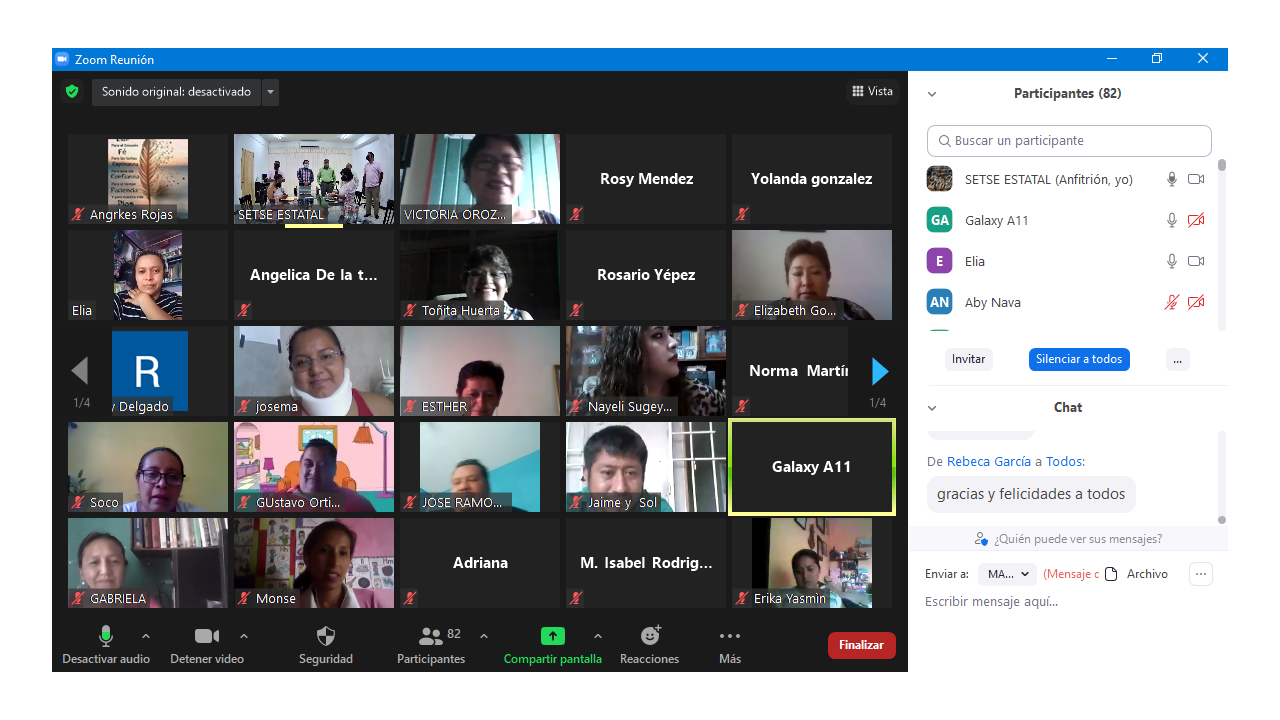Toggle SETSE ESTATAL camera icon in list

1196,179
